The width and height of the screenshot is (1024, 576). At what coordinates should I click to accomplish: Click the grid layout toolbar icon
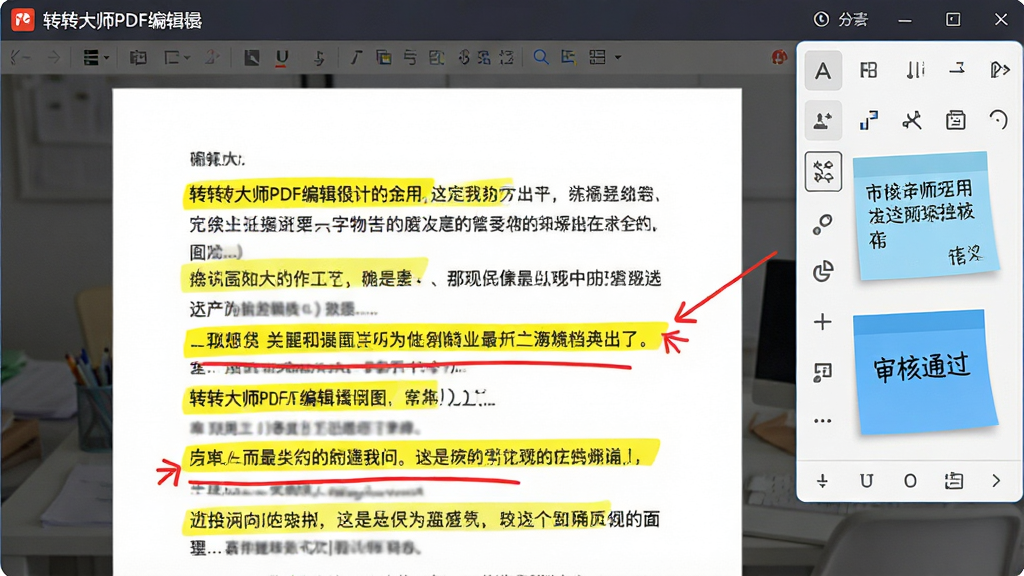tap(597, 57)
